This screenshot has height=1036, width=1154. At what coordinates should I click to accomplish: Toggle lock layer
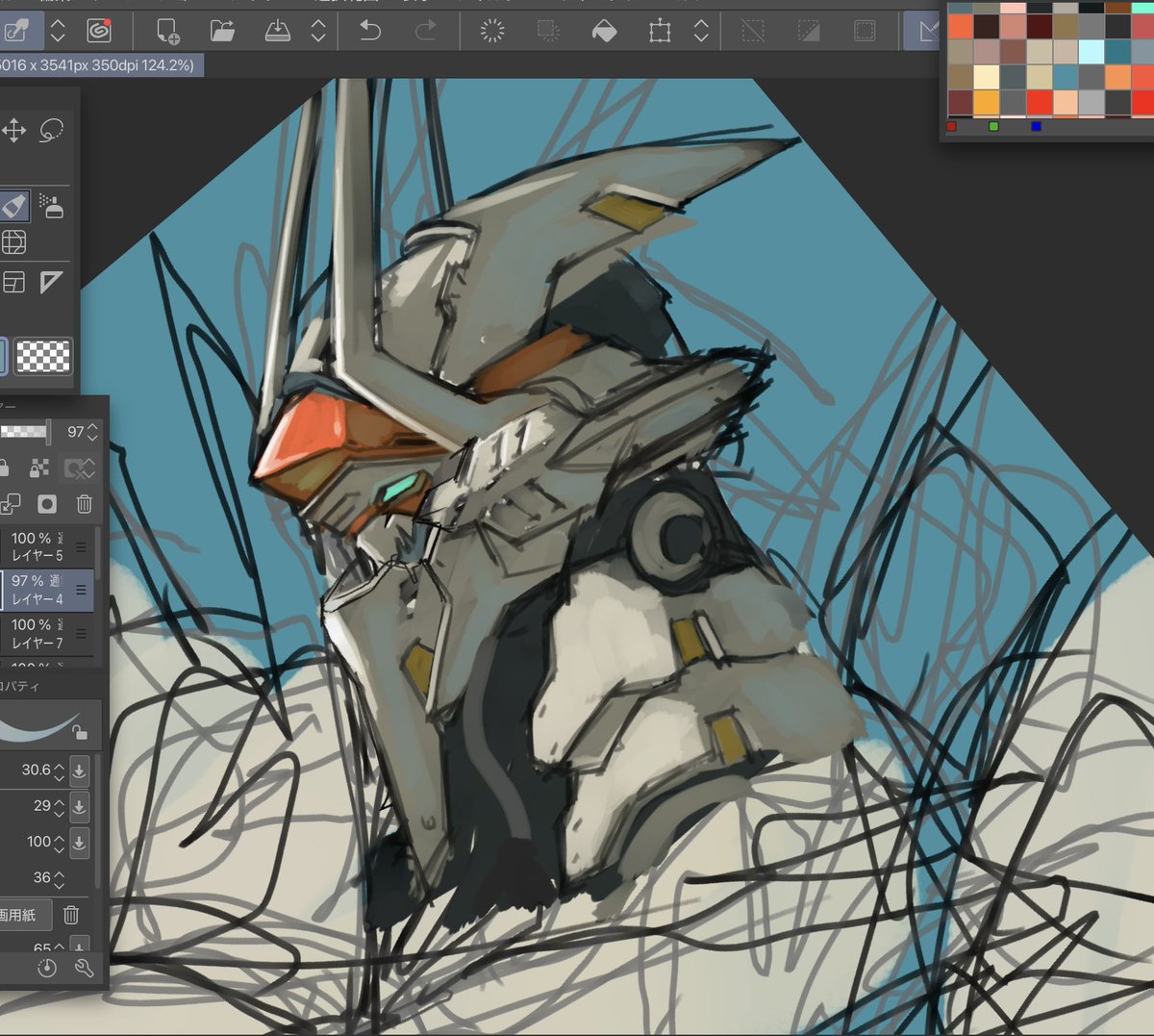coord(5,467)
